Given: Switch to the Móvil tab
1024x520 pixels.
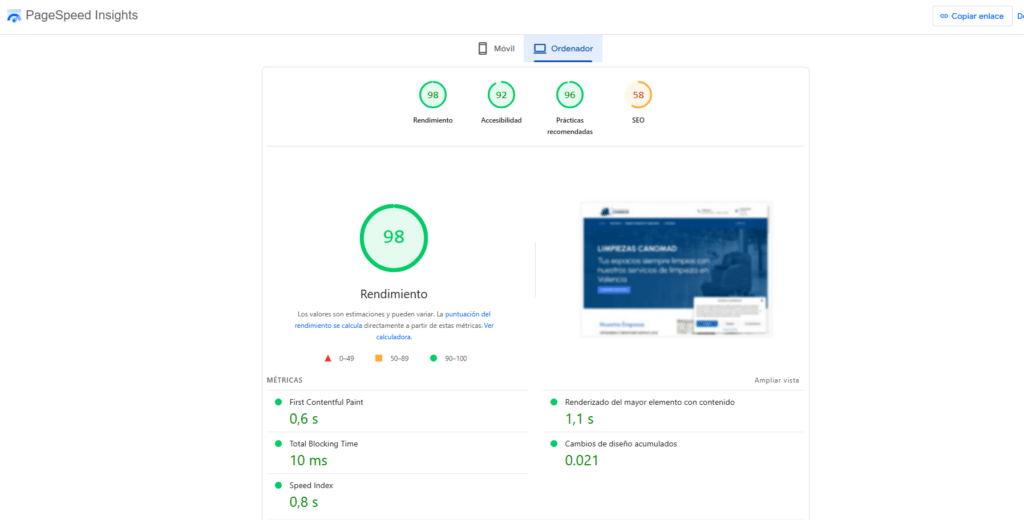Looking at the screenshot, I should (496, 48).
